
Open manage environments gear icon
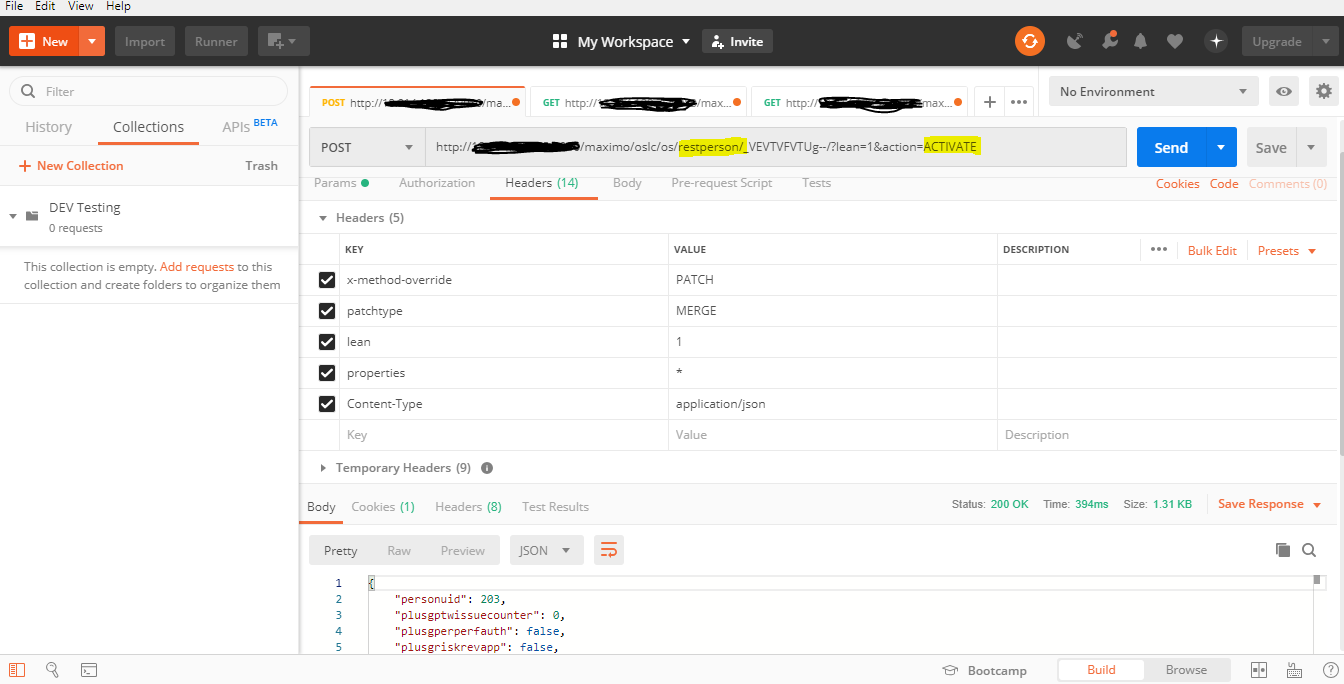point(1324,91)
